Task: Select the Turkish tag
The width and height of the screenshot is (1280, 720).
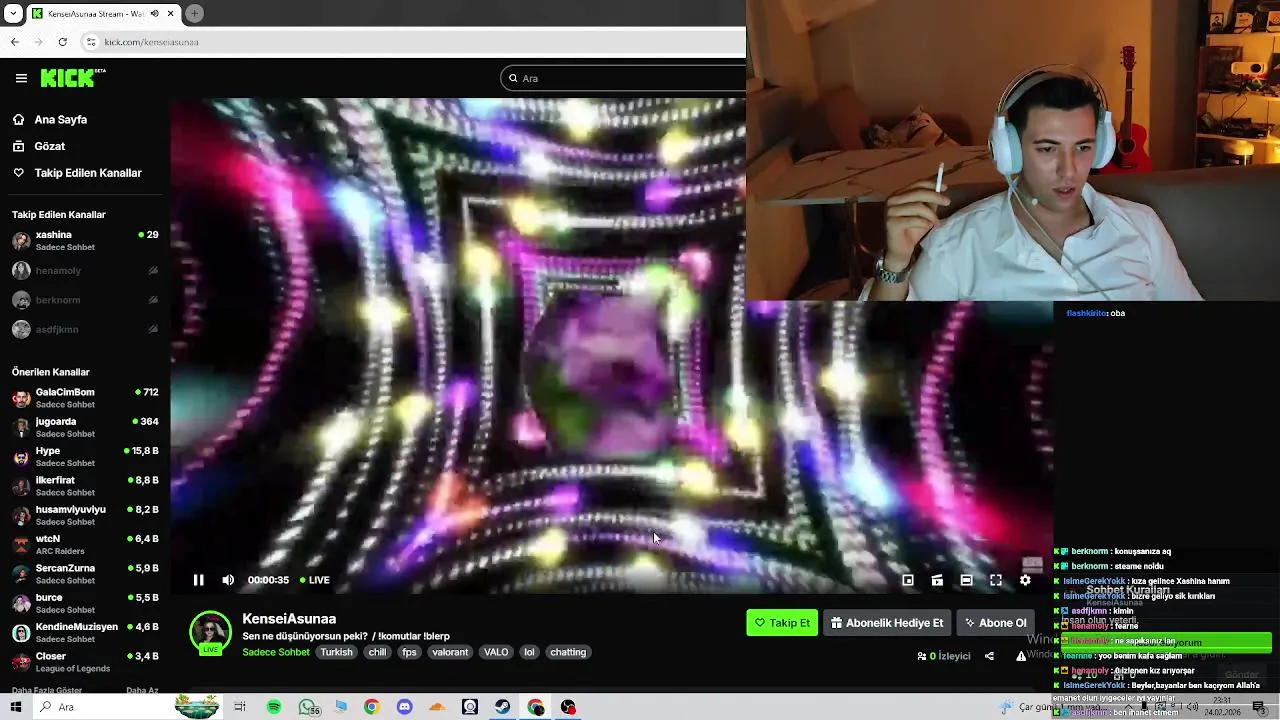Action: 336,652
